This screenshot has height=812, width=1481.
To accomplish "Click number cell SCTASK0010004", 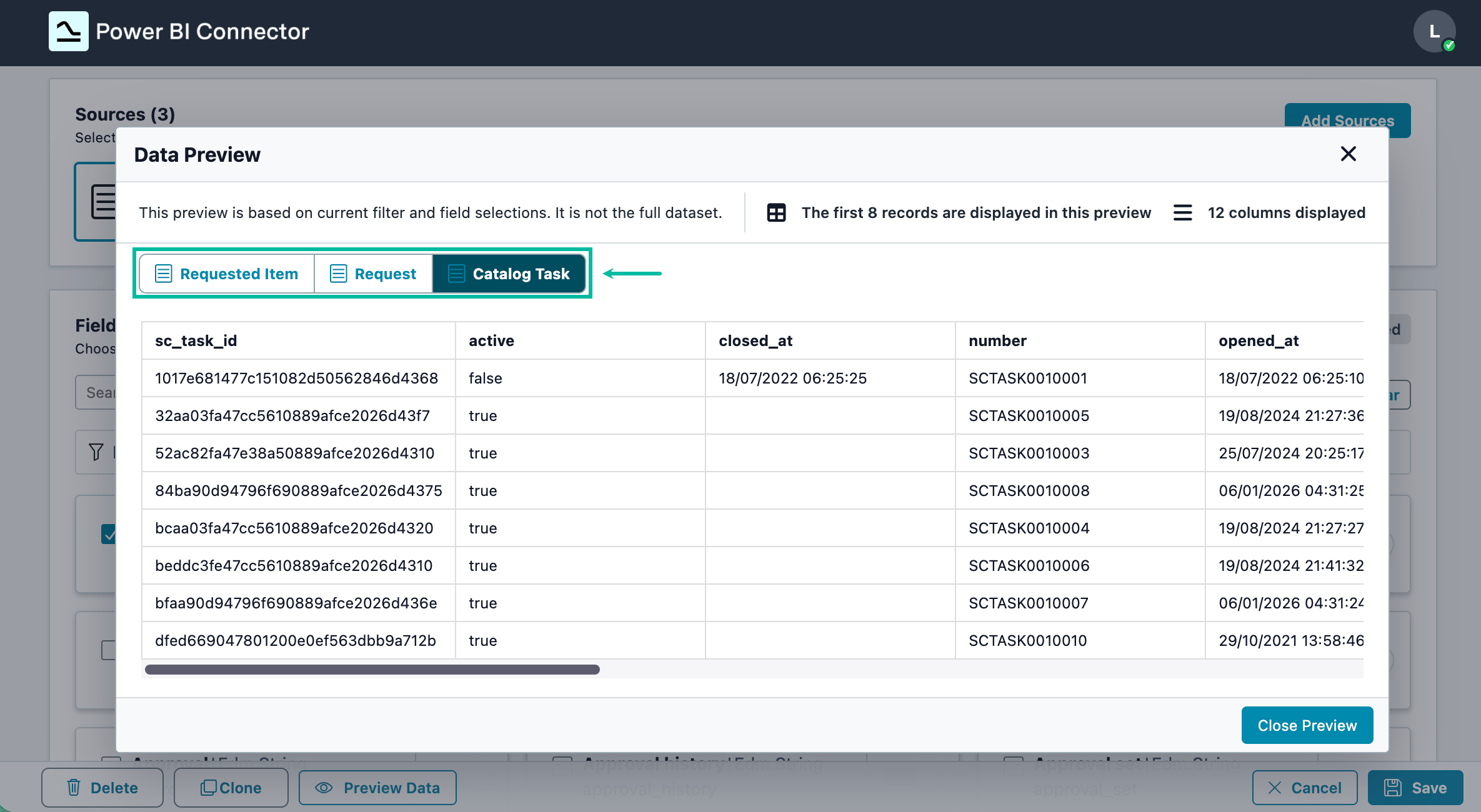I will [1080, 528].
